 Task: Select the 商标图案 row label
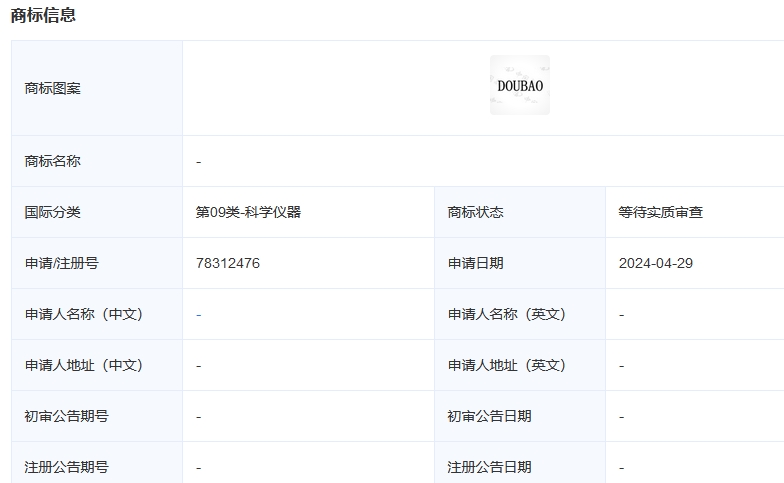53,88
